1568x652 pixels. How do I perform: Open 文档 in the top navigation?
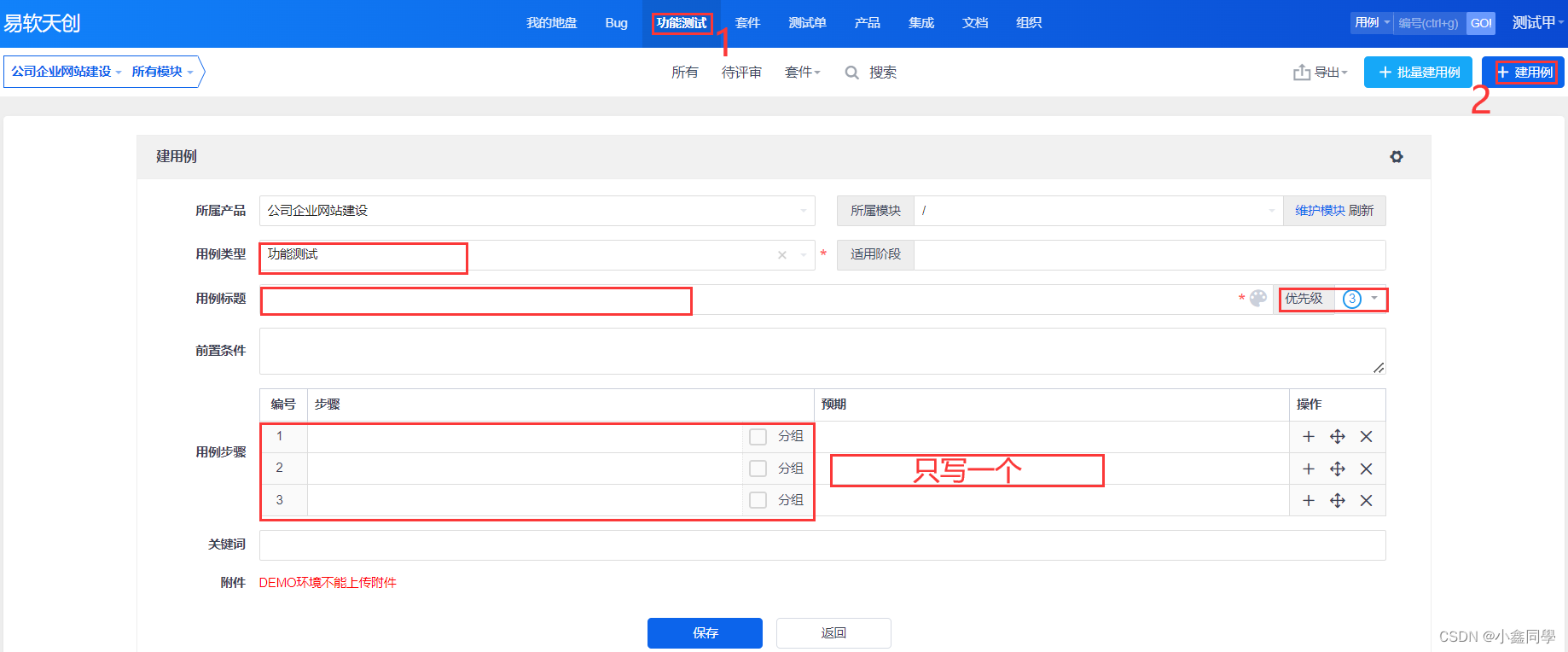(975, 23)
